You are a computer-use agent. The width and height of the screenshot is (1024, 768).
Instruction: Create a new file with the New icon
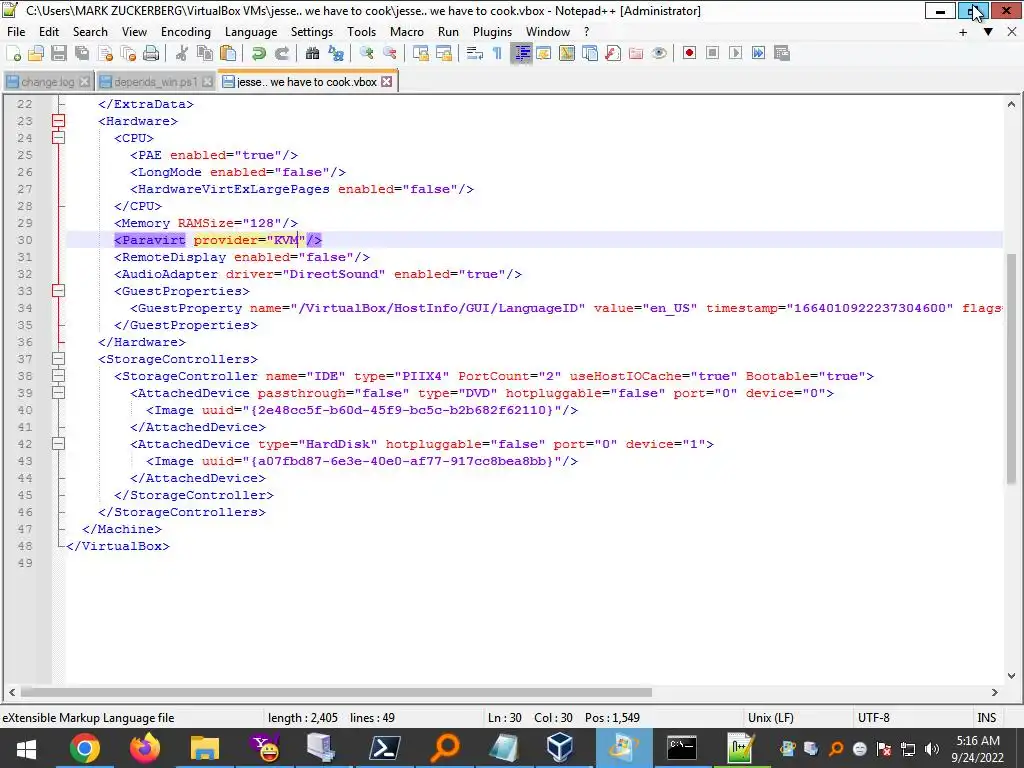coord(13,54)
